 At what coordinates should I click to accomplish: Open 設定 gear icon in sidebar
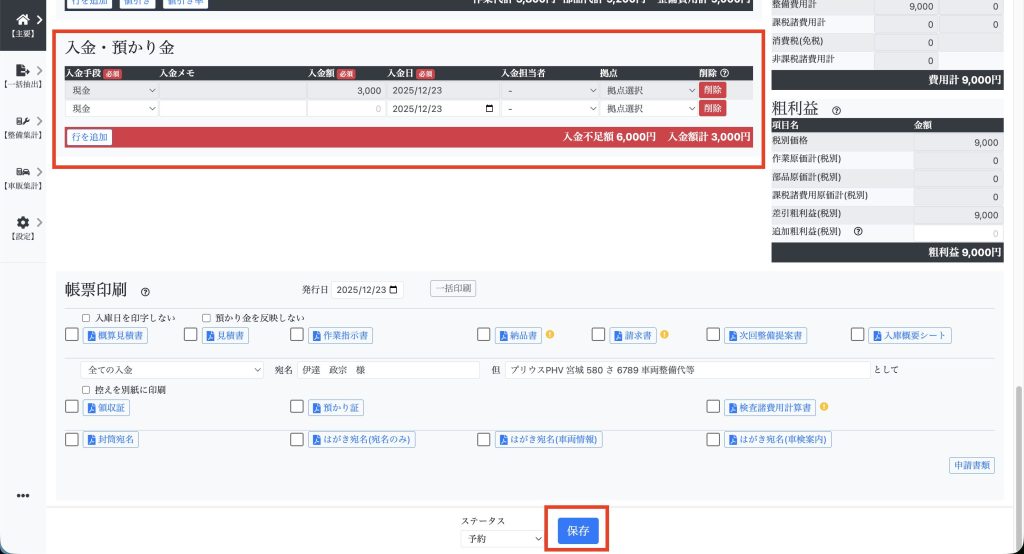coord(22,222)
